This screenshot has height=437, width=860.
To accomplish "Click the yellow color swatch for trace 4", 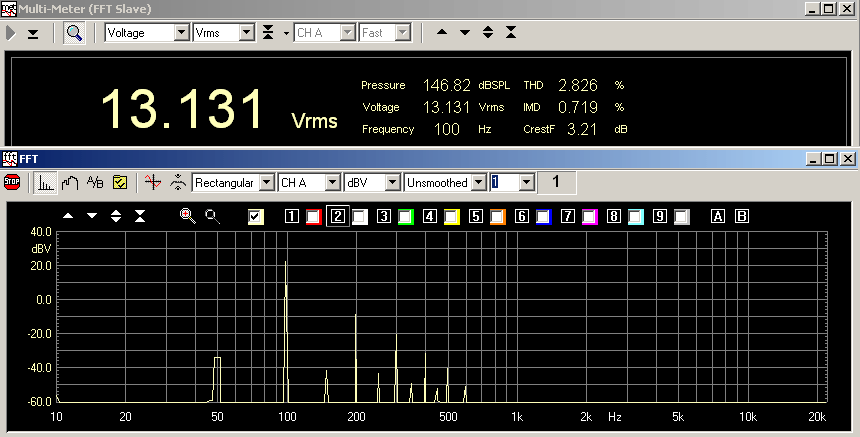I will click(x=451, y=216).
